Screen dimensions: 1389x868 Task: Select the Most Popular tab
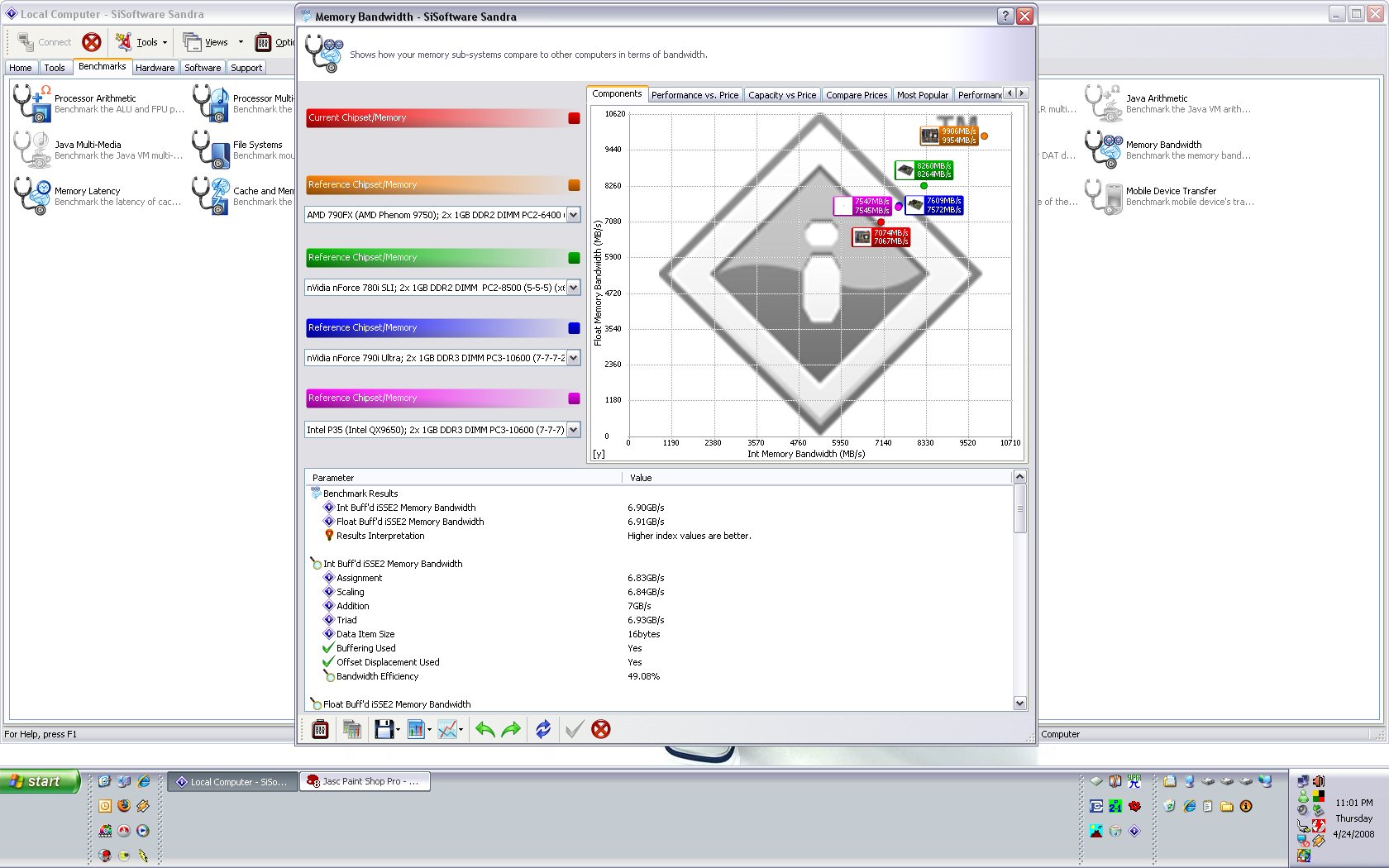point(923,95)
